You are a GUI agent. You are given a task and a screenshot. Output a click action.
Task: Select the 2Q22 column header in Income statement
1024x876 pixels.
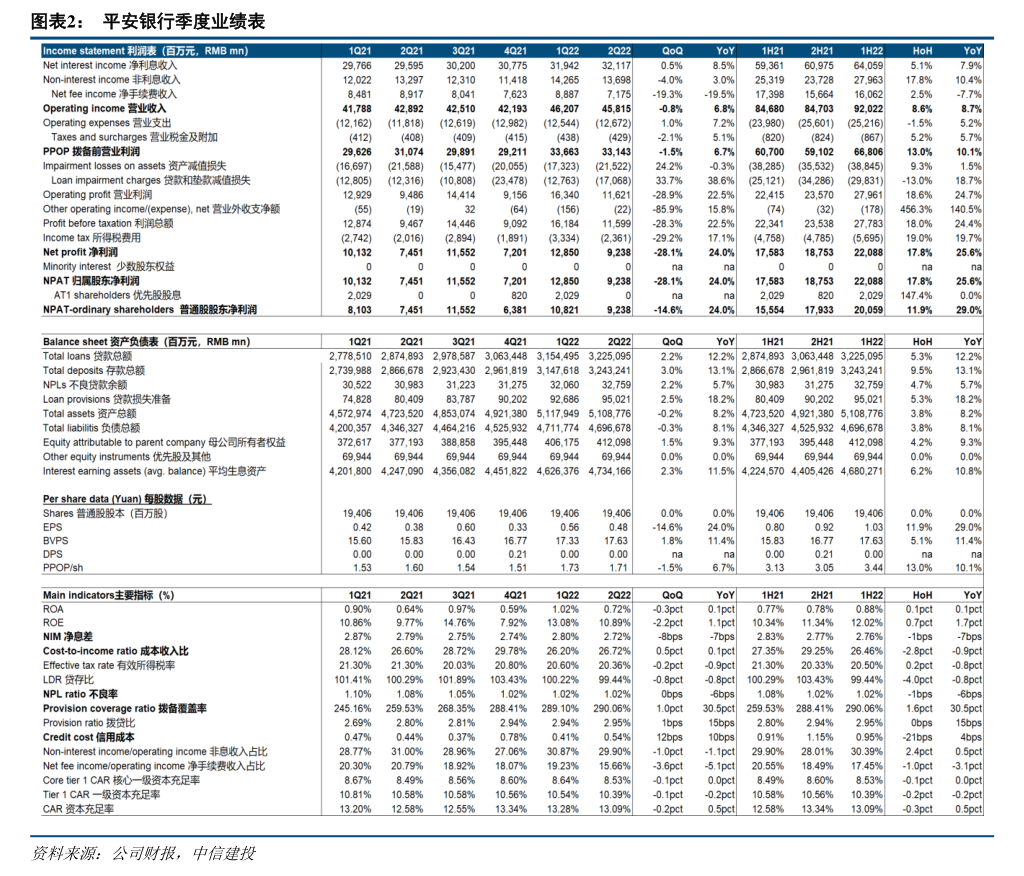(x=619, y=50)
